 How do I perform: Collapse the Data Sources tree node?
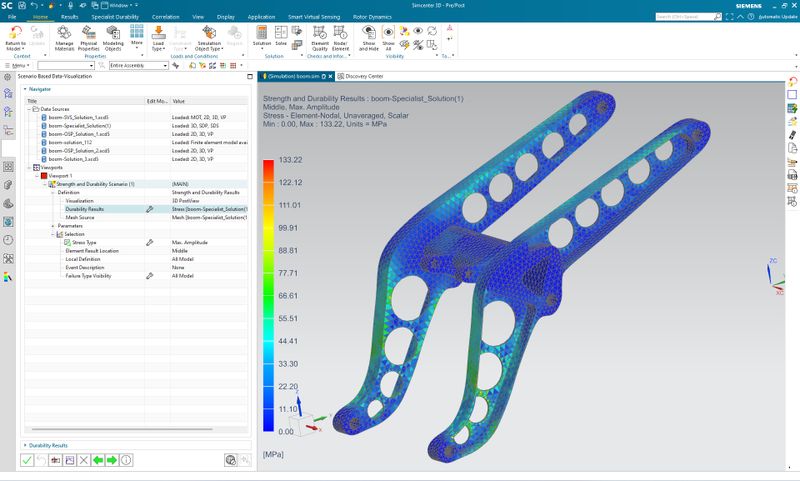pos(29,109)
